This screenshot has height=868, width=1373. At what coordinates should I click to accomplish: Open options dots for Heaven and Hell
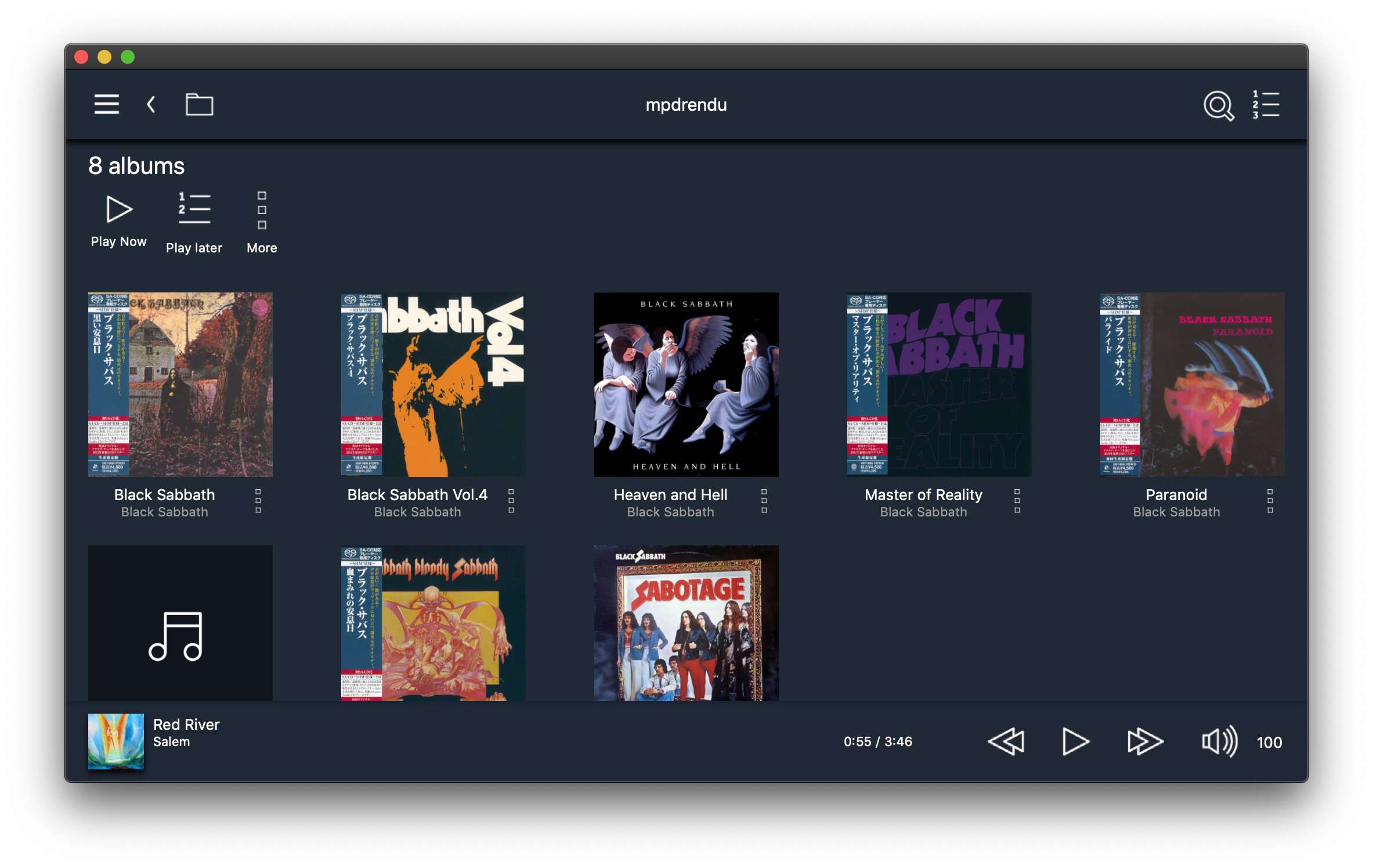pyautogui.click(x=764, y=501)
